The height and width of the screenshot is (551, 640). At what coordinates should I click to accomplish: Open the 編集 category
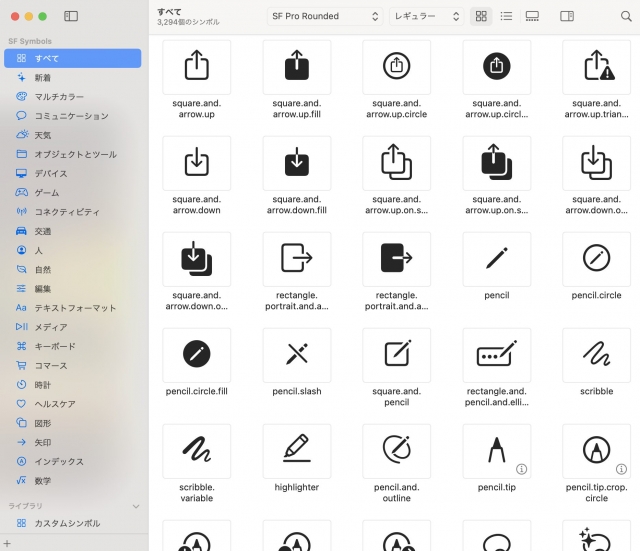click(x=73, y=289)
